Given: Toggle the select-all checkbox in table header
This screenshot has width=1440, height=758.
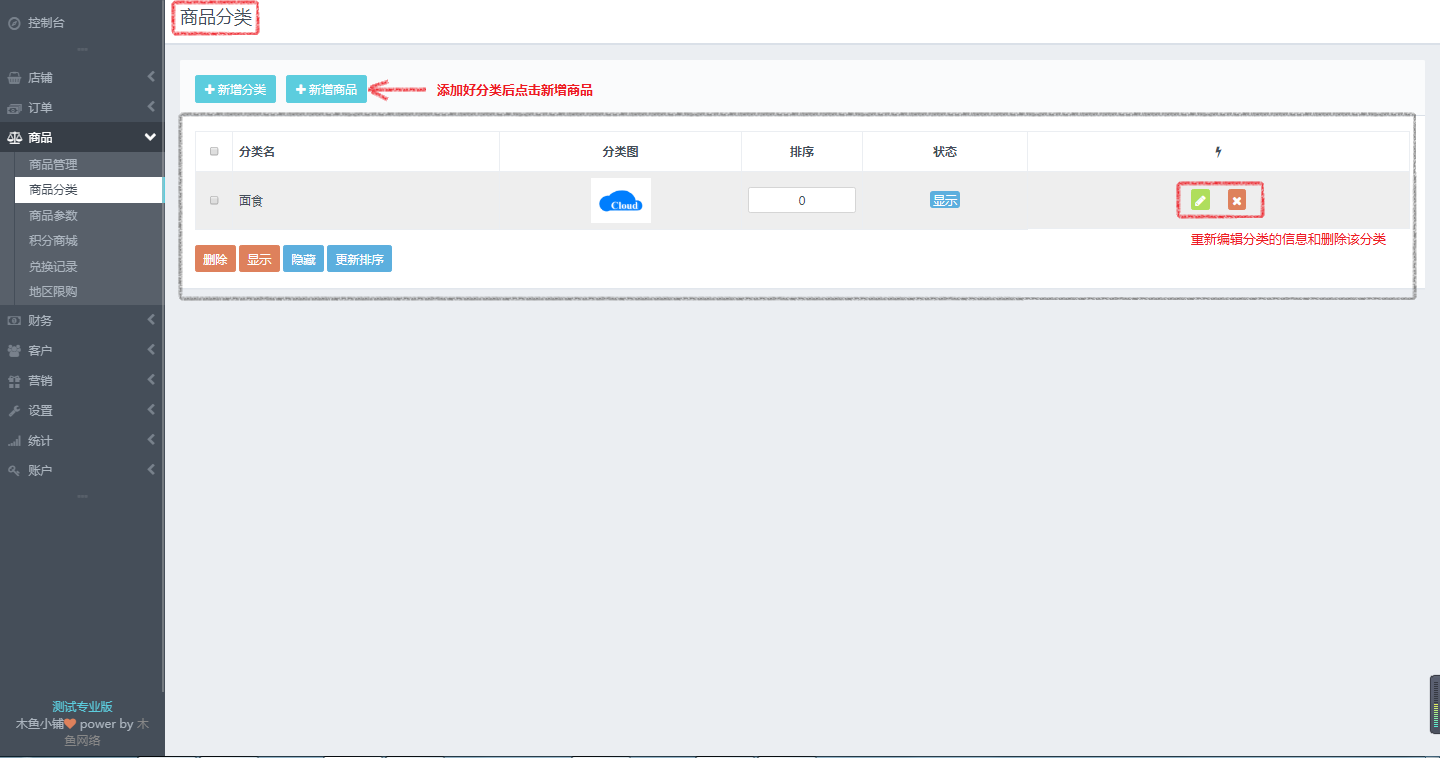Looking at the screenshot, I should [214, 152].
